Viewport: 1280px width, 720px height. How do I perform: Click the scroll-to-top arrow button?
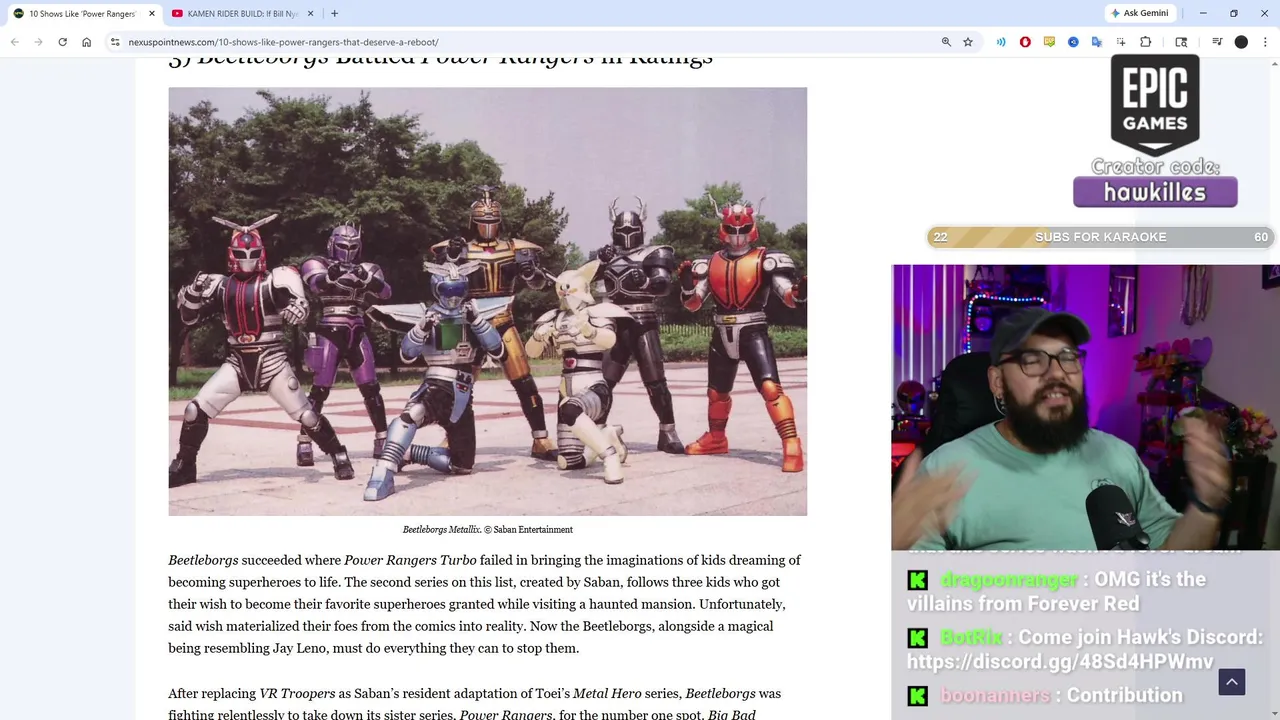[x=1232, y=682]
